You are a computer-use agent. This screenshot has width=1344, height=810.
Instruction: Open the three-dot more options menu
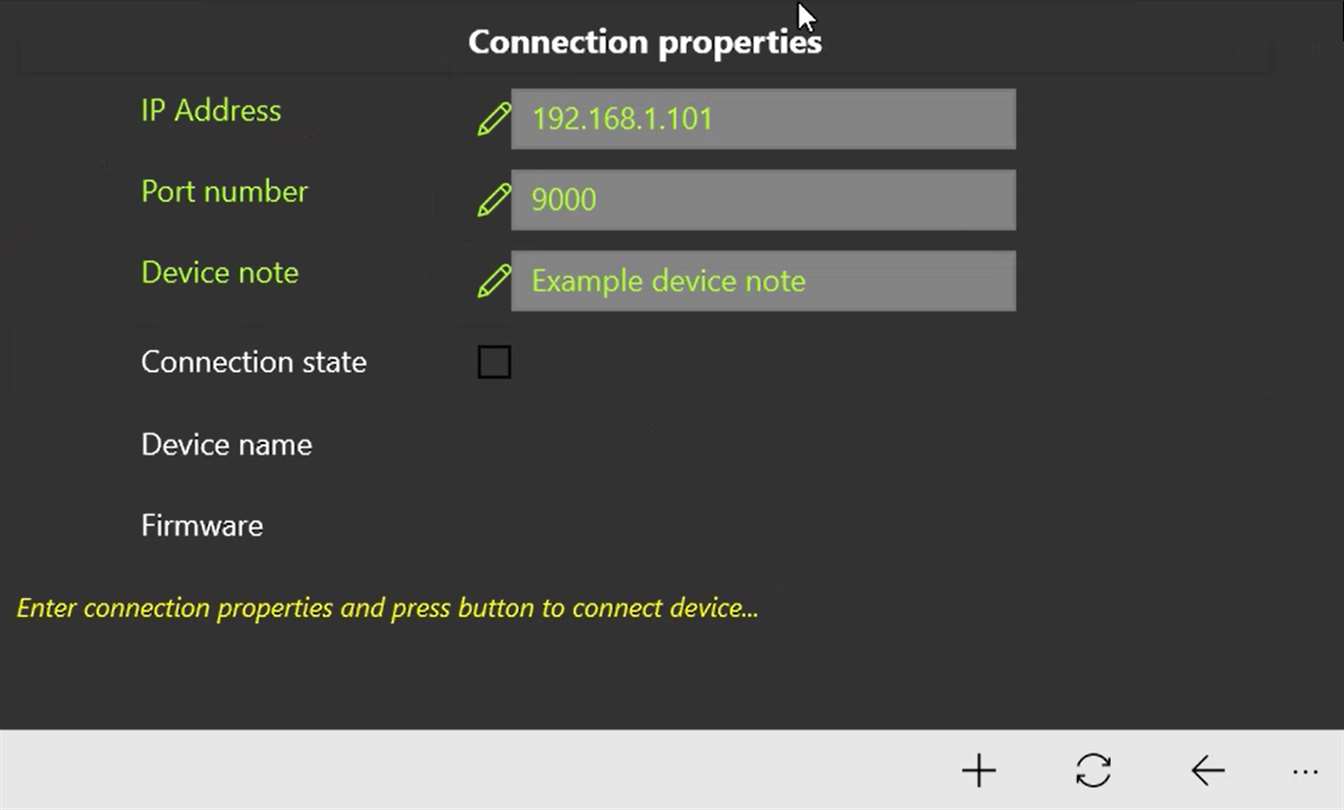(x=1305, y=771)
